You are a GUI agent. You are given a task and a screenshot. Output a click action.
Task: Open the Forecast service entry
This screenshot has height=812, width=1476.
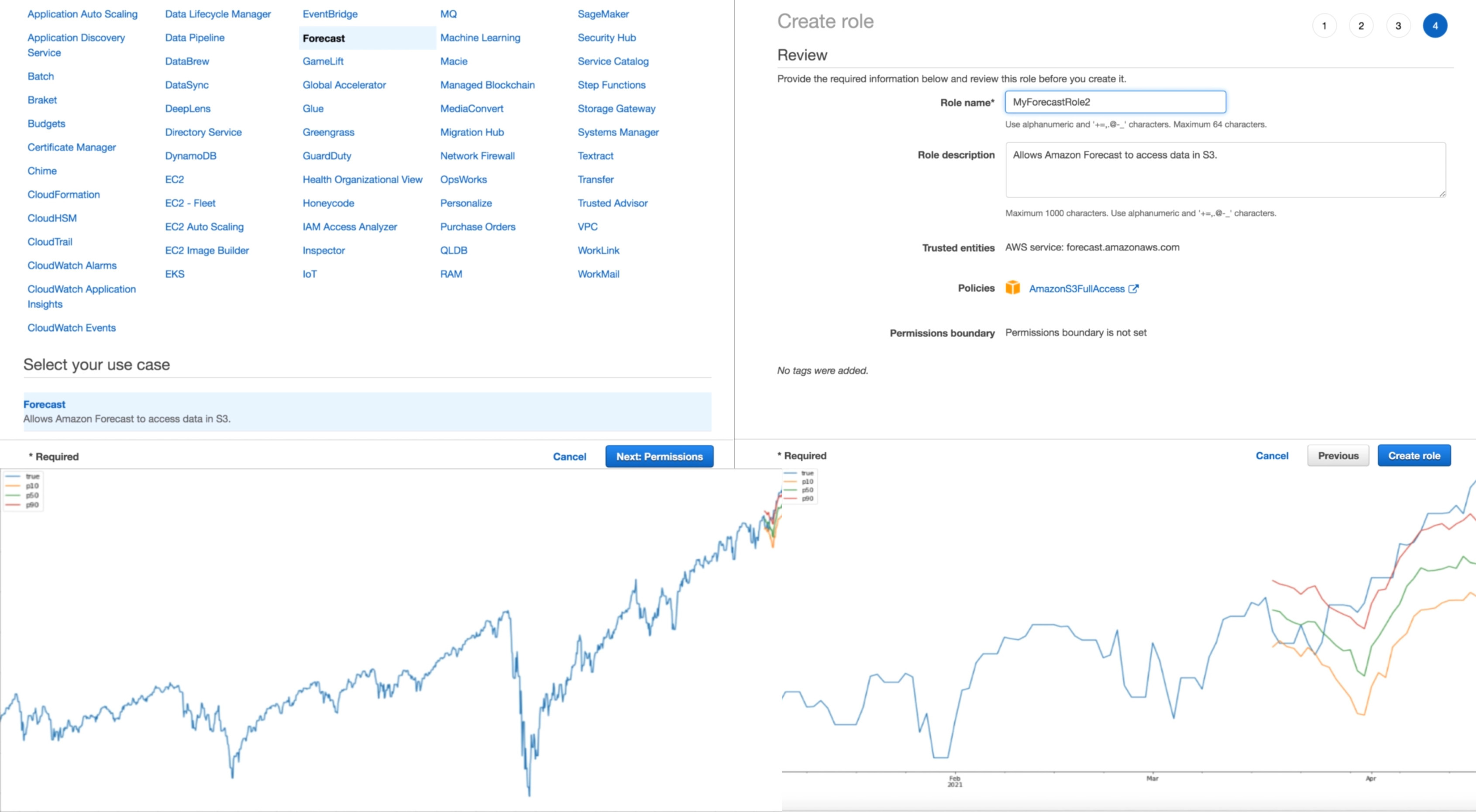pos(324,38)
